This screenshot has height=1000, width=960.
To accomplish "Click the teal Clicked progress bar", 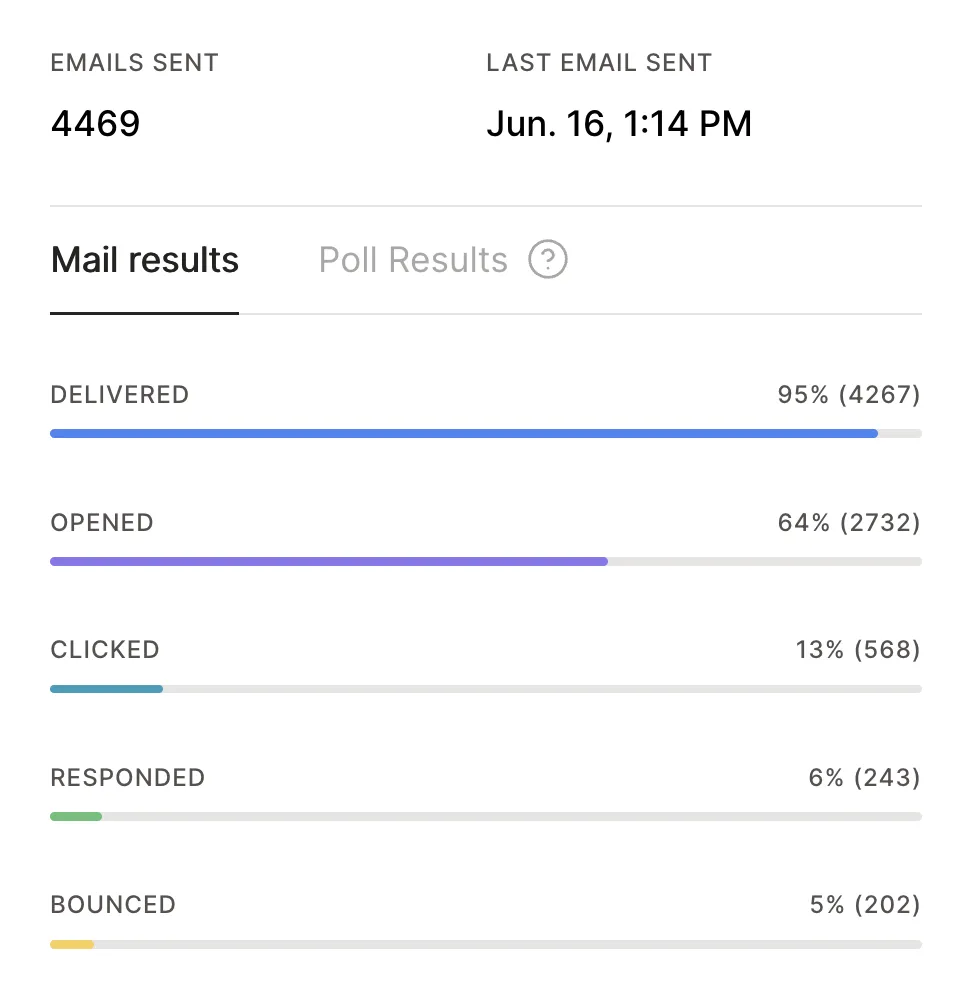I will coord(485,689).
